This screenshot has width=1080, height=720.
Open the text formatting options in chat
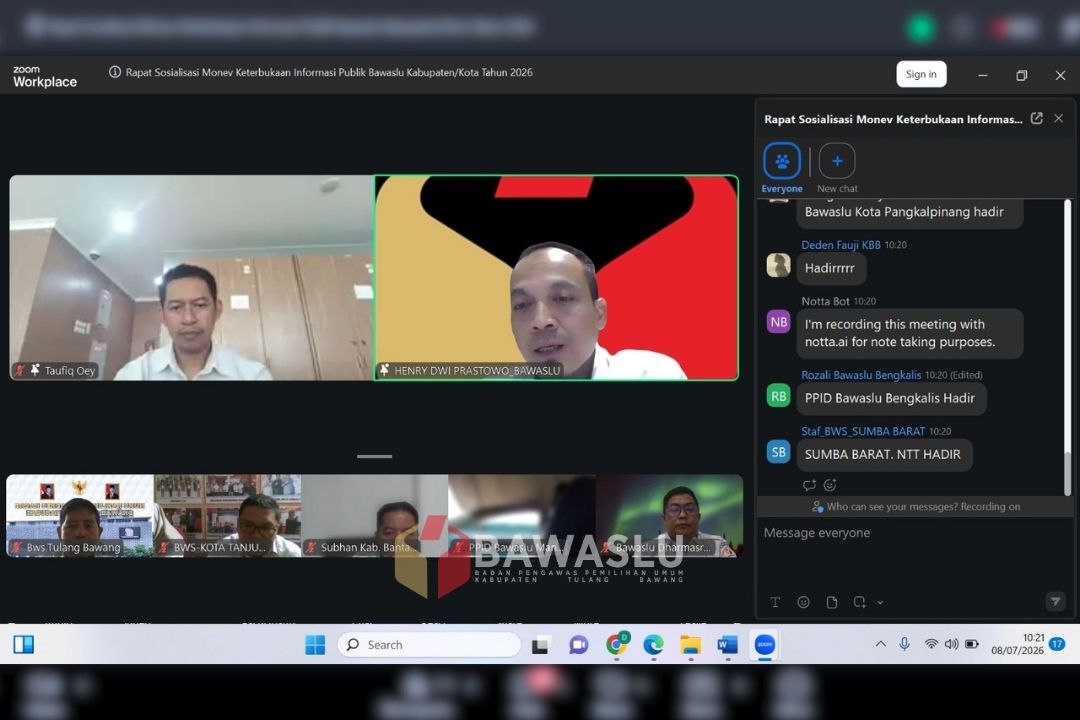[x=775, y=602]
